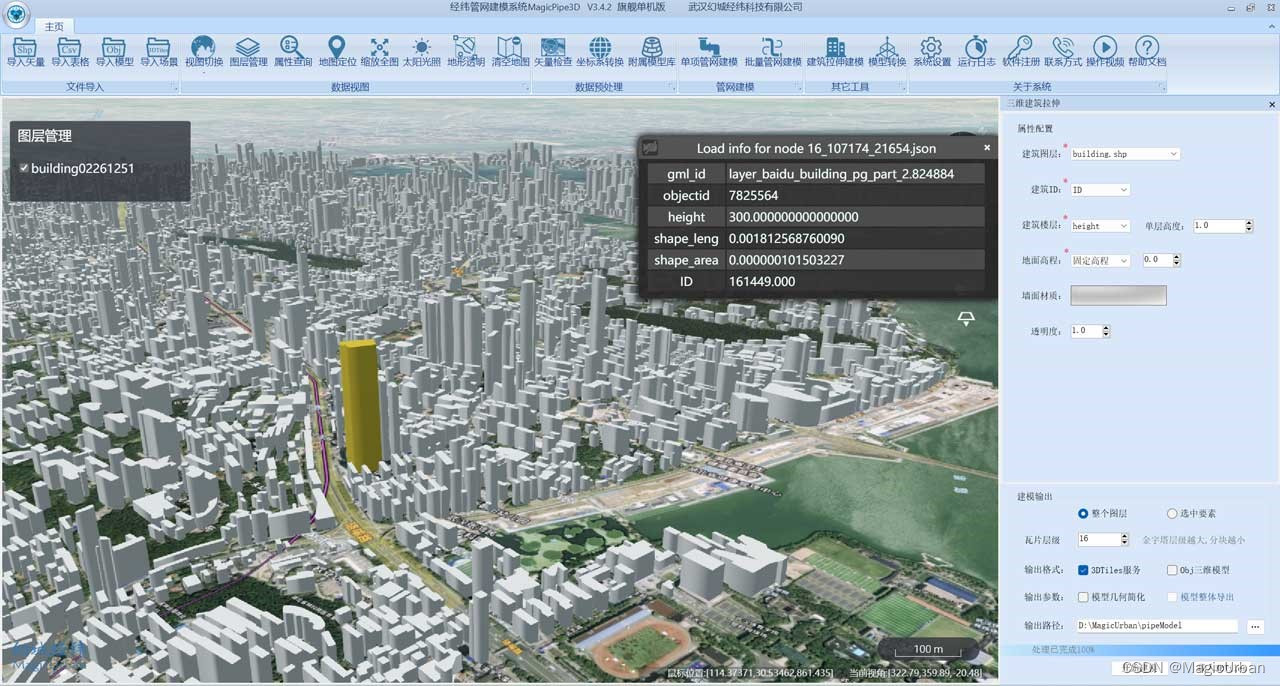Expand 数据视图 group launcher arrow
The height and width of the screenshot is (686, 1280).
[526, 88]
